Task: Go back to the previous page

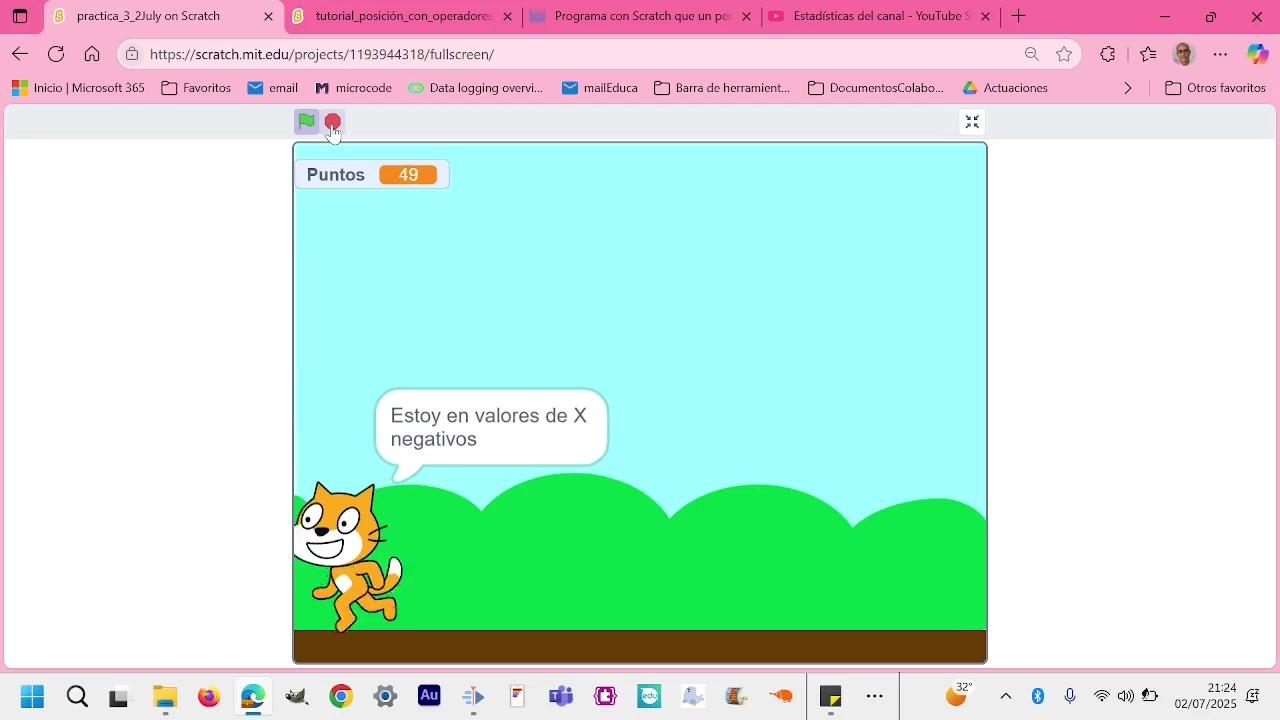Action: pos(20,54)
